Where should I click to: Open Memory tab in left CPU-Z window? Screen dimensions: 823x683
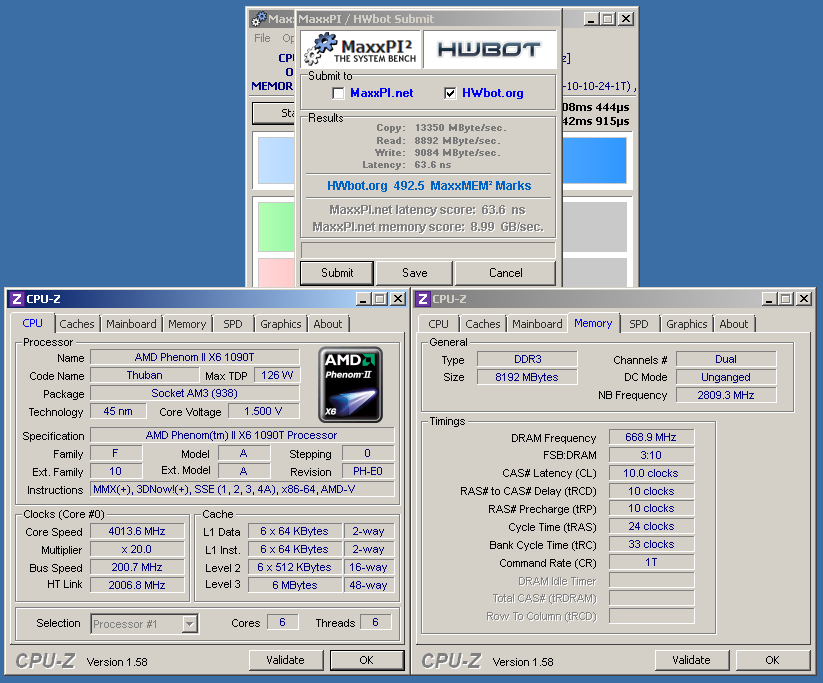click(187, 324)
